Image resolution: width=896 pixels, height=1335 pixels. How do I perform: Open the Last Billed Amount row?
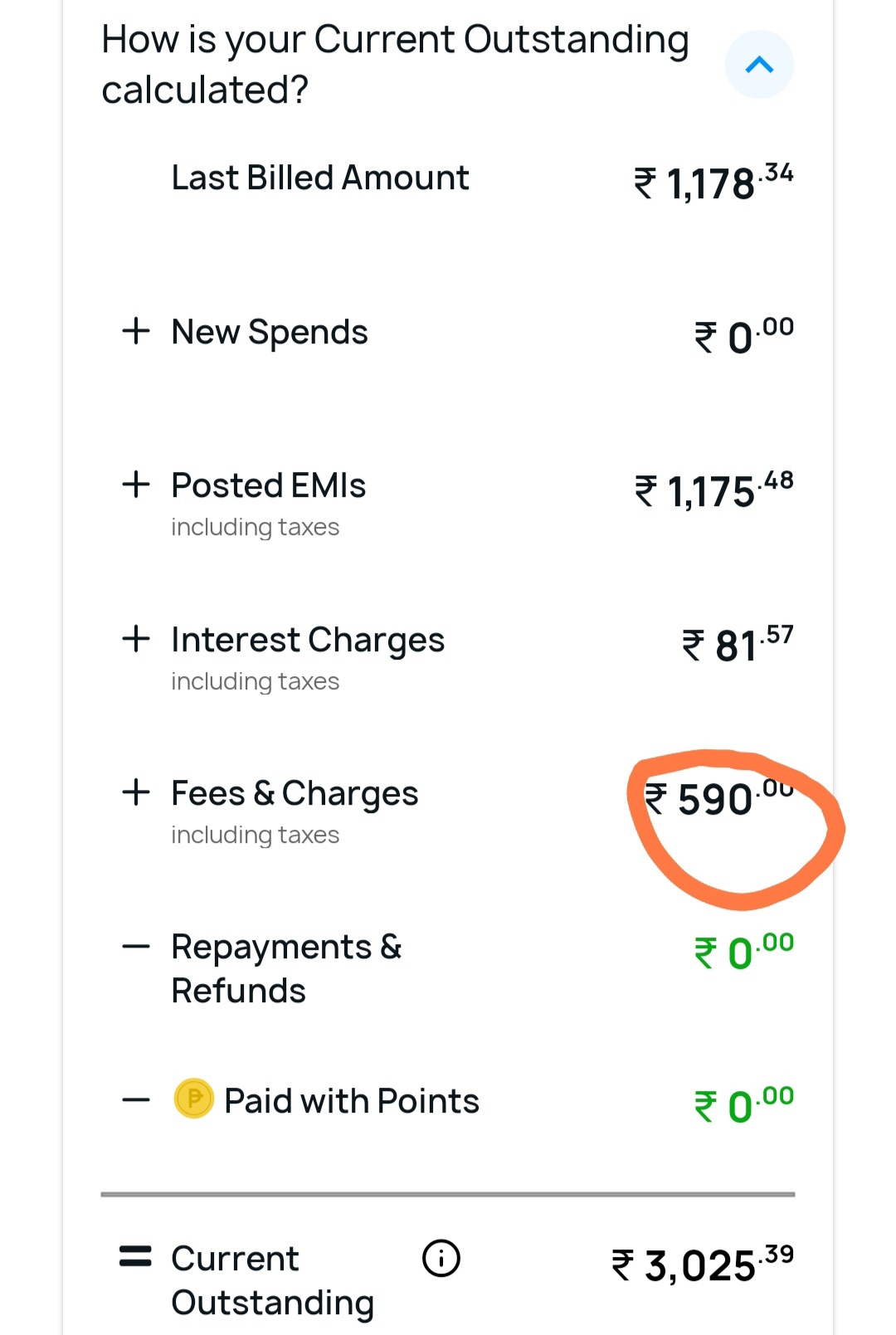pyautogui.click(x=319, y=178)
